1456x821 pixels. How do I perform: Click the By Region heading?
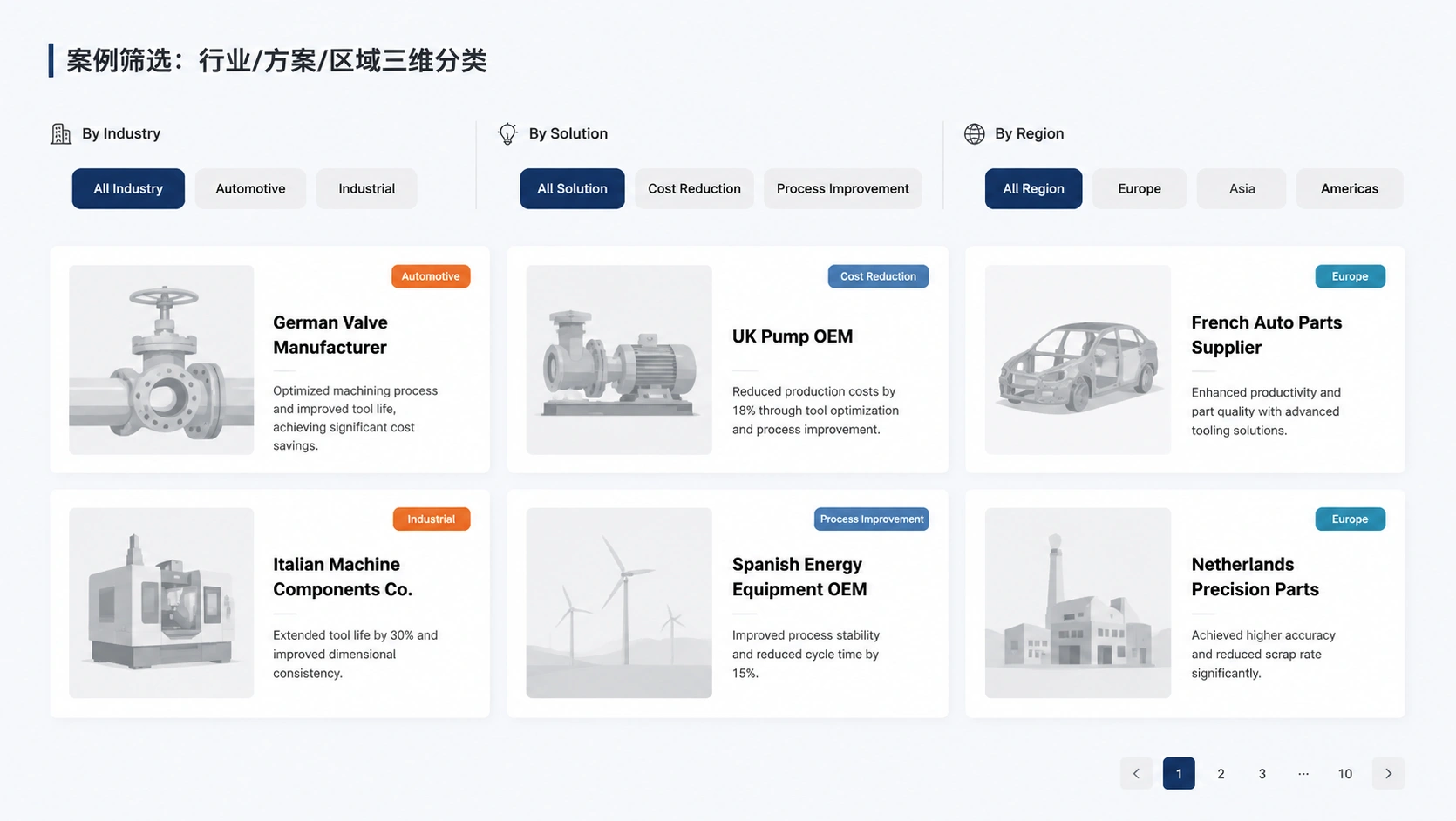[x=1030, y=133]
